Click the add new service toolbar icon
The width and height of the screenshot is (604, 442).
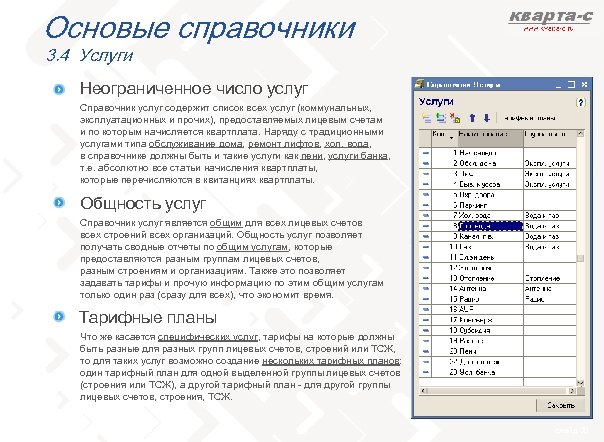click(426, 118)
